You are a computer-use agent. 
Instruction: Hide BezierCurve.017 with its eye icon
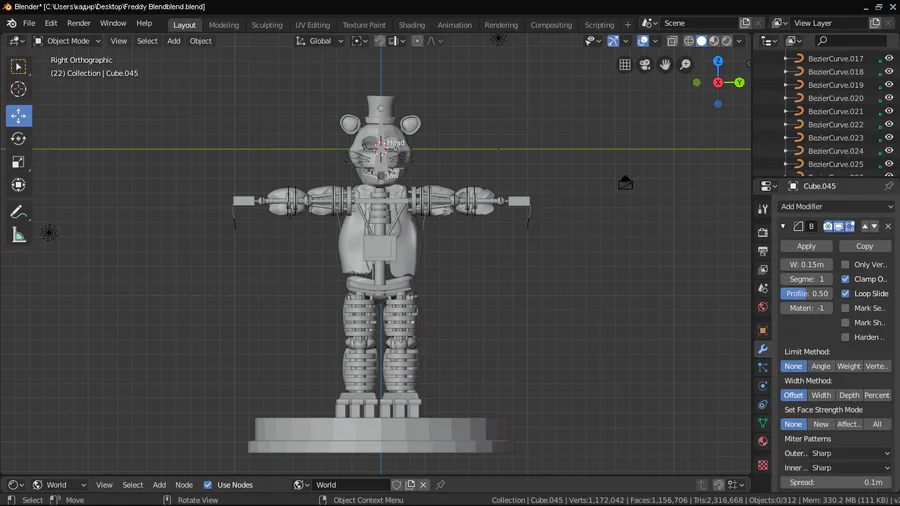(x=889, y=58)
